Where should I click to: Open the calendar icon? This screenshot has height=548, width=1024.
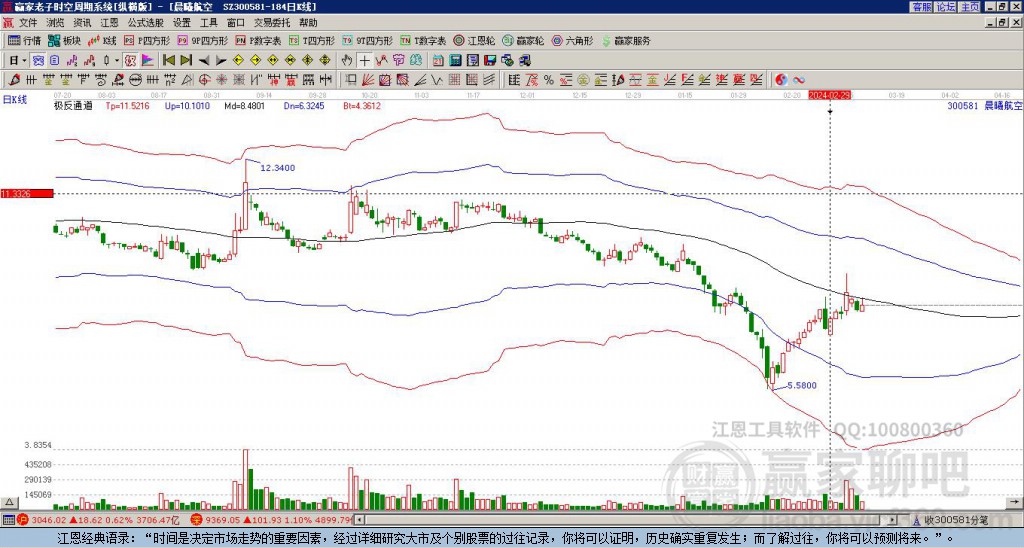[x=438, y=61]
